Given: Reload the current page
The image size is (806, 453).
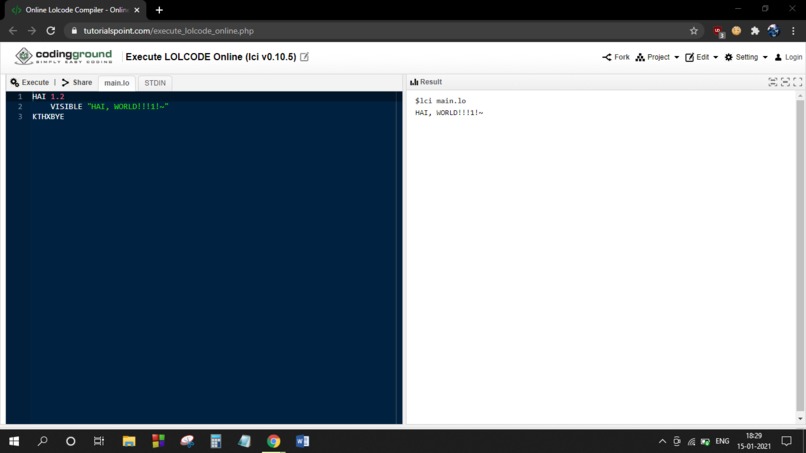Looking at the screenshot, I should pos(50,31).
